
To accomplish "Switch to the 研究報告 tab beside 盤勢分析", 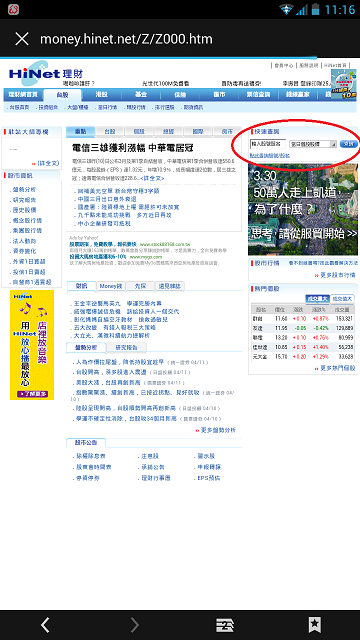I will point(126,348).
